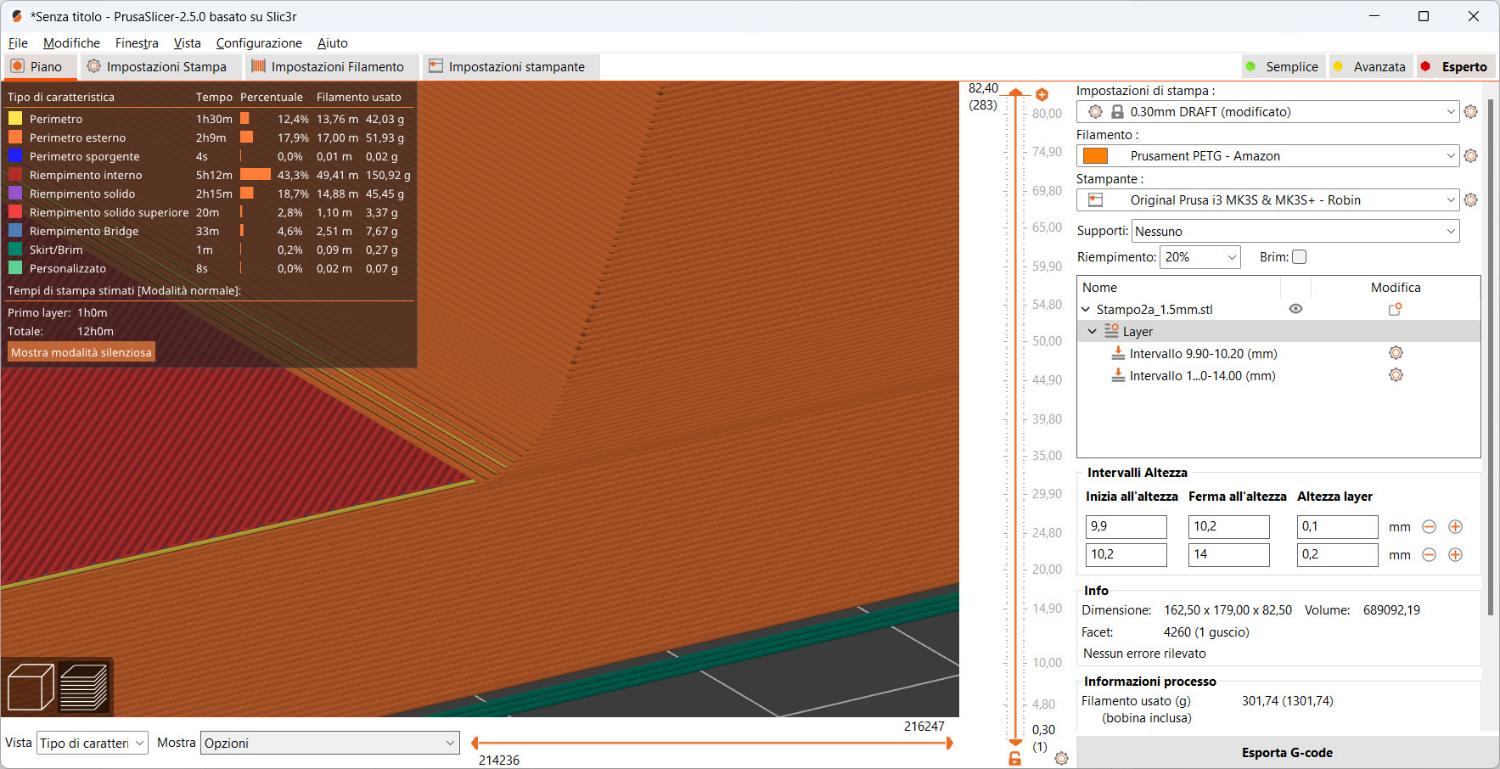The height and width of the screenshot is (769, 1500).
Task: Click Esporta G-code button
Action: tap(1286, 753)
